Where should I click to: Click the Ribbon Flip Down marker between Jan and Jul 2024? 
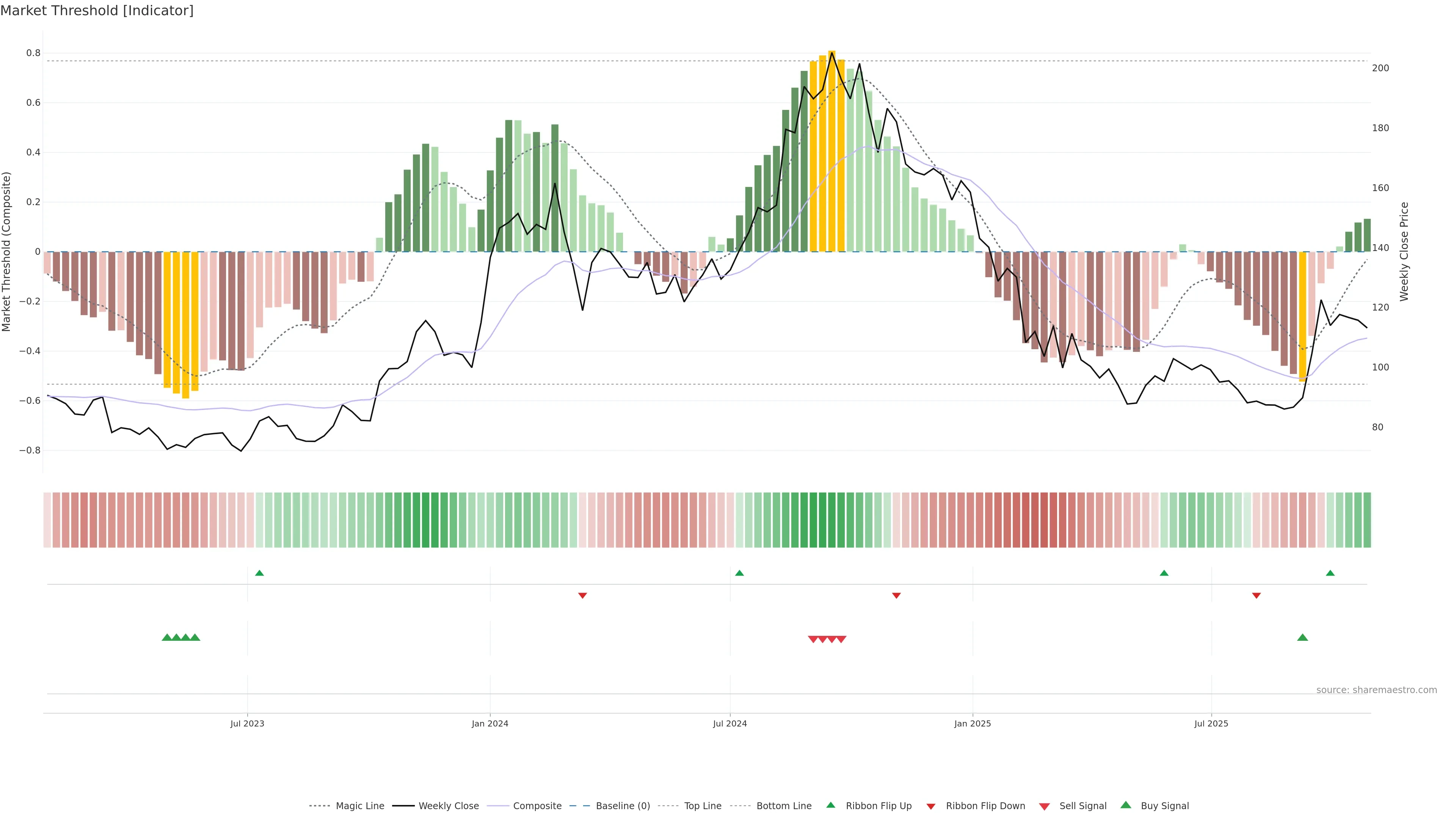coord(583,595)
